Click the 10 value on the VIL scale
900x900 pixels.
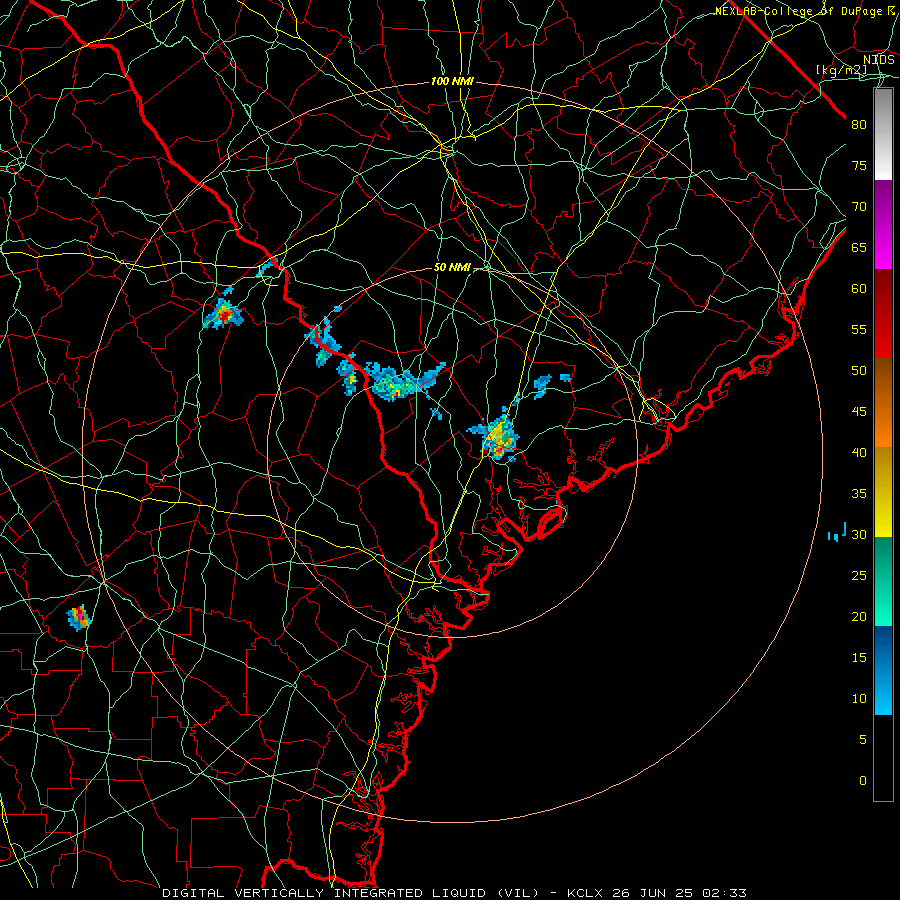[x=859, y=699]
